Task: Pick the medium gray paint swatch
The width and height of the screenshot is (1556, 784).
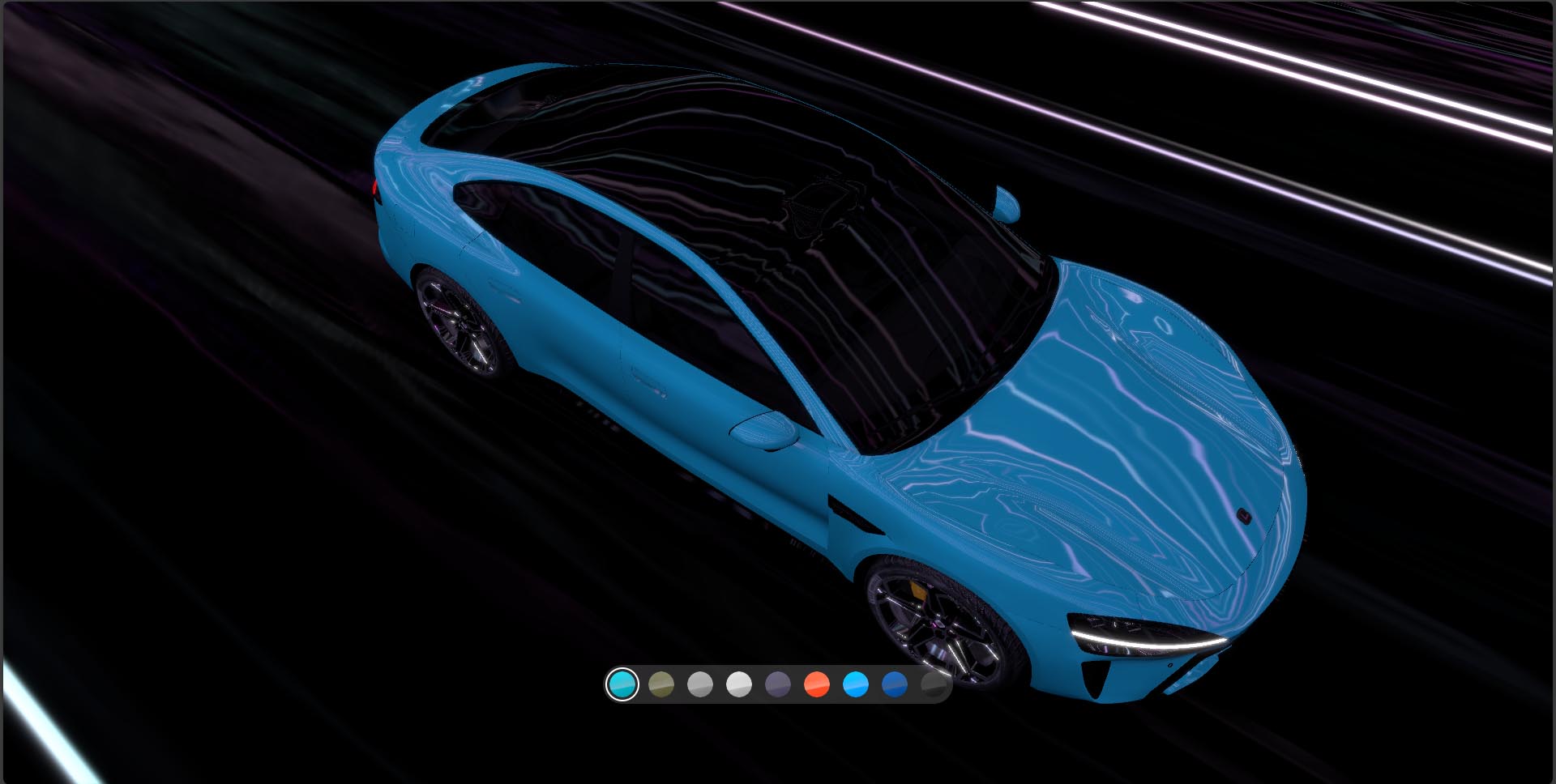Action: pos(700,684)
